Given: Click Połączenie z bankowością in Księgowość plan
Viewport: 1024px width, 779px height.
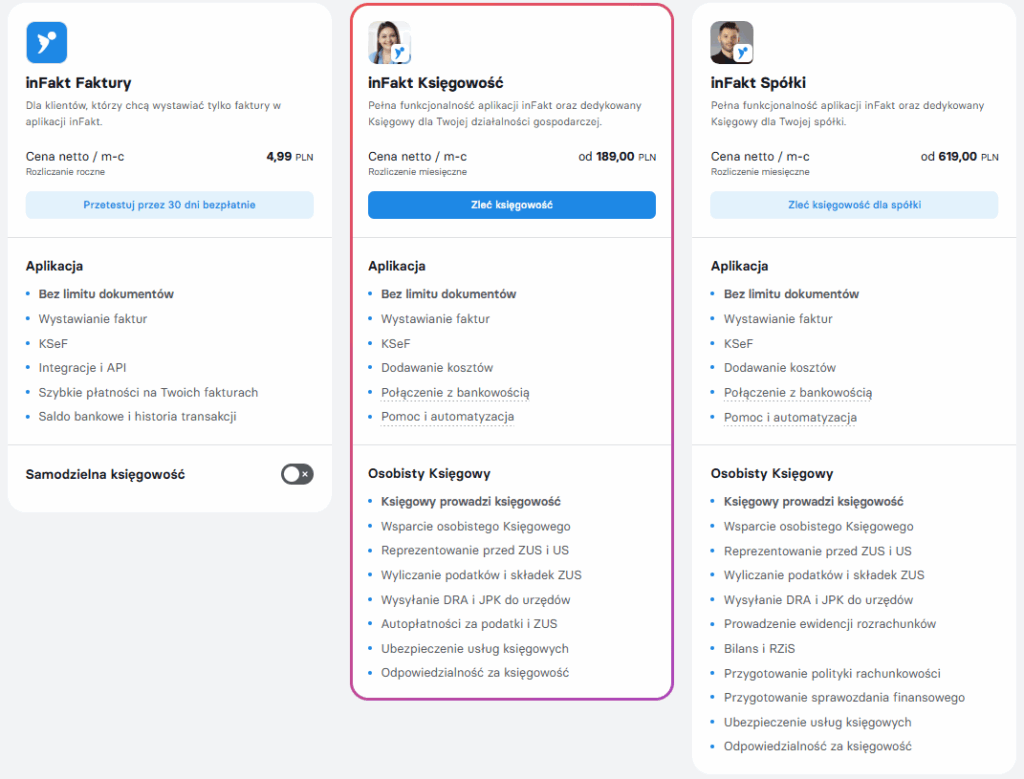Looking at the screenshot, I should tap(455, 393).
